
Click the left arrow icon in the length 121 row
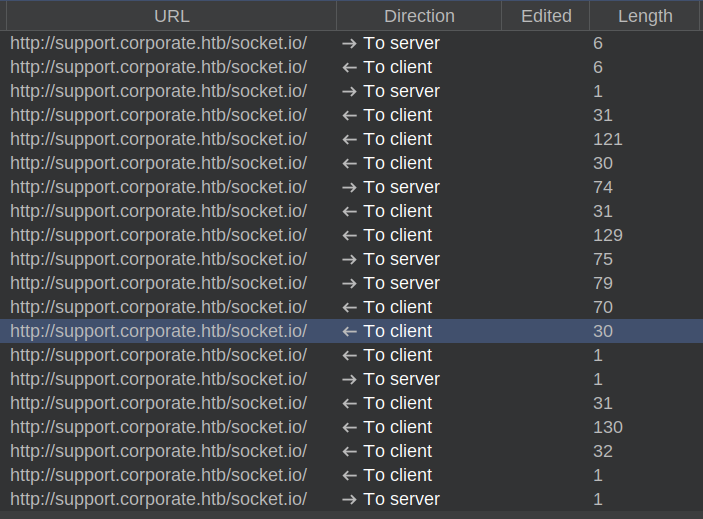[349, 139]
